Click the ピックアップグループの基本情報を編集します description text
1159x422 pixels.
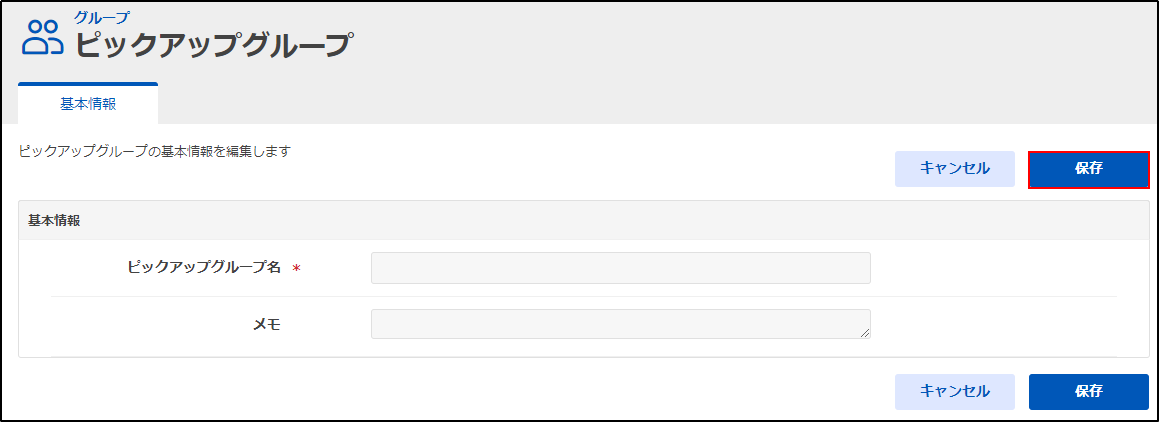pos(154,152)
